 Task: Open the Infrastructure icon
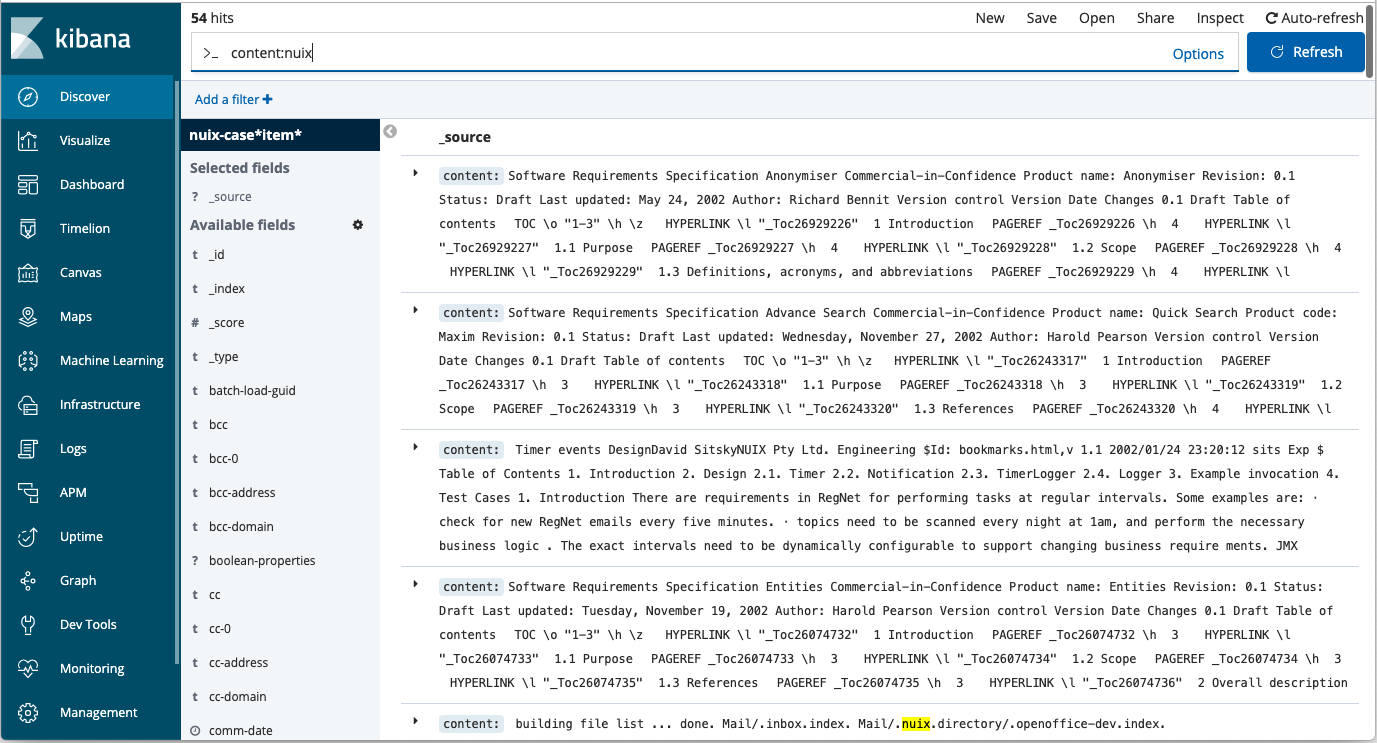(x=28, y=405)
